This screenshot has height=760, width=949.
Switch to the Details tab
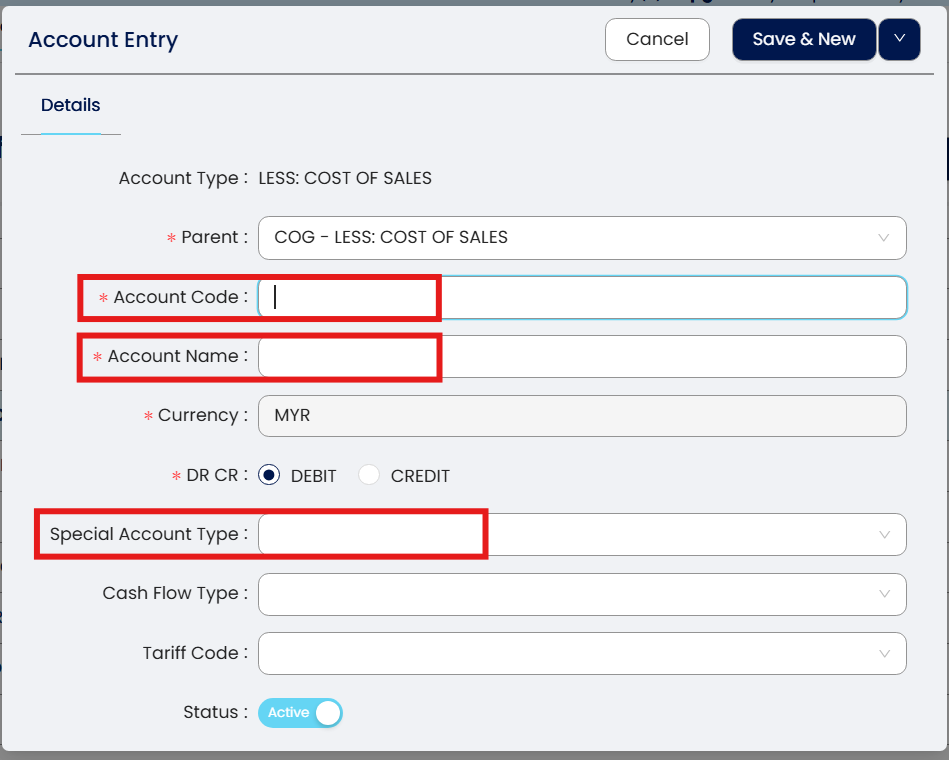coord(70,105)
